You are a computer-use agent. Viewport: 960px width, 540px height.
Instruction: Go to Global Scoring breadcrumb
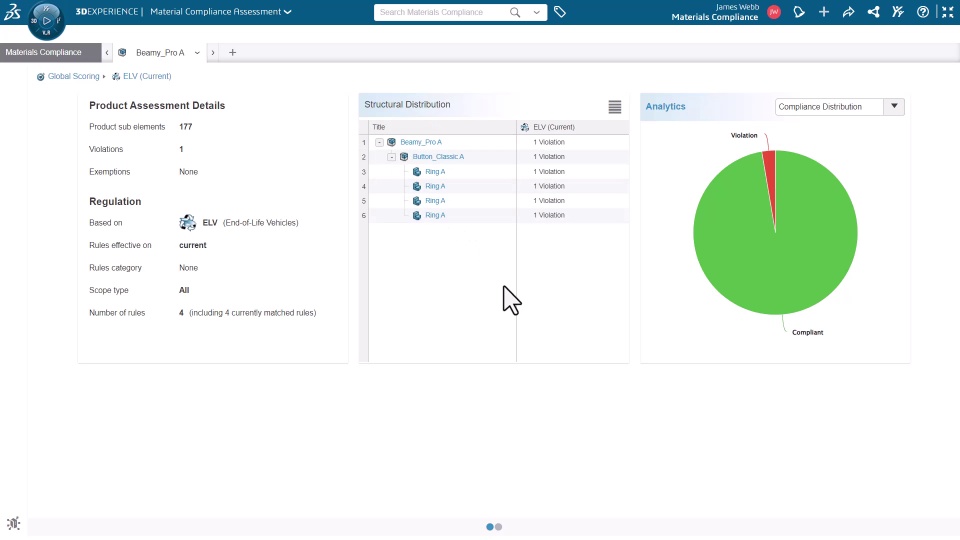point(73,77)
